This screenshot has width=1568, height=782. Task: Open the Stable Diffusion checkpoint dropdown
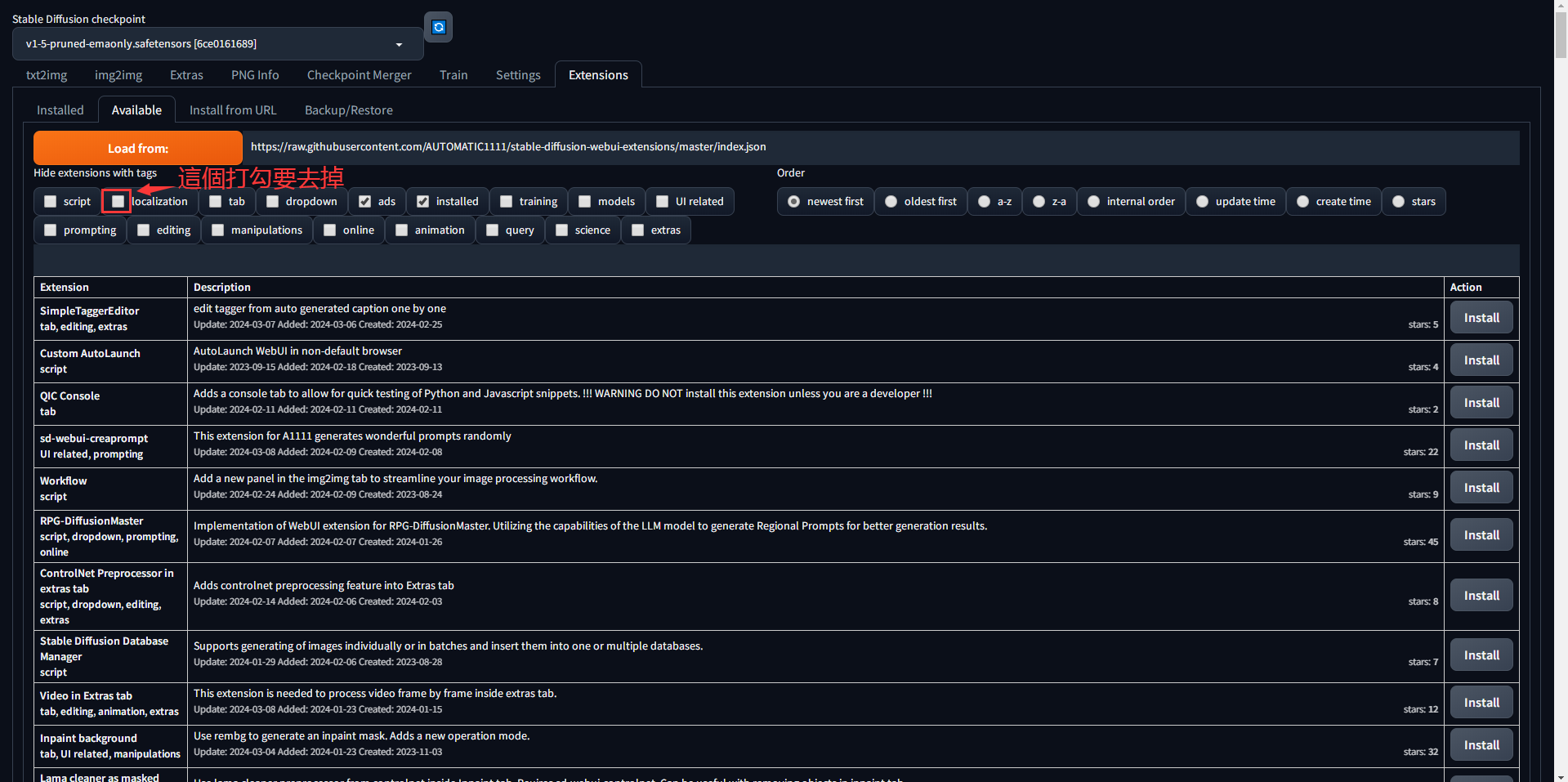coord(217,44)
